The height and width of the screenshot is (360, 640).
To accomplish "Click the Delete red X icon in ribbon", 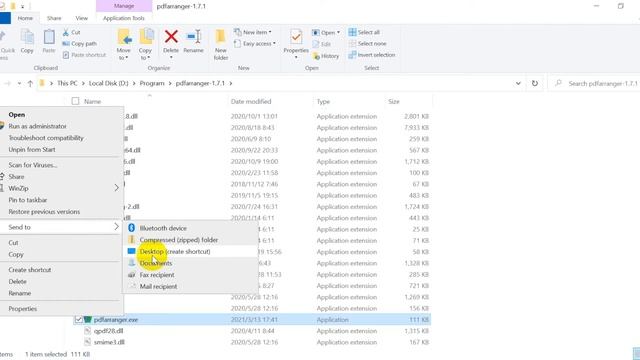I will pyautogui.click(x=171, y=37).
